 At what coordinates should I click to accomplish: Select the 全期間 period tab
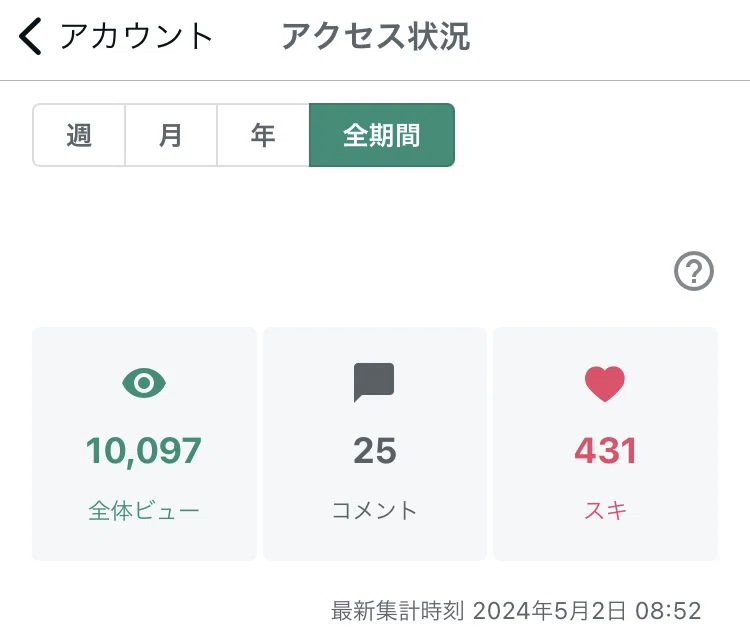pos(382,135)
